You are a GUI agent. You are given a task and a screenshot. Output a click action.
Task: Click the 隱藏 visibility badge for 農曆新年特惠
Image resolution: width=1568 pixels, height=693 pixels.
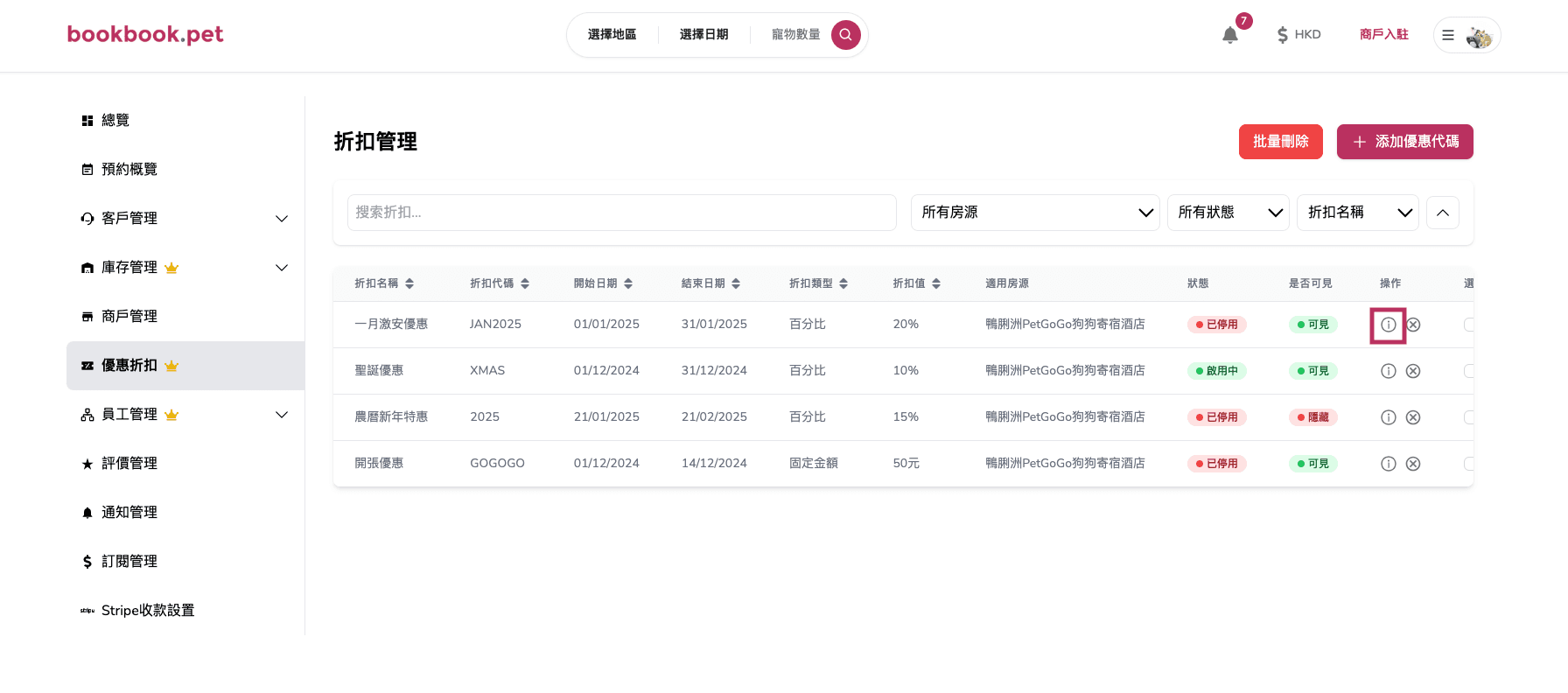(x=1313, y=417)
